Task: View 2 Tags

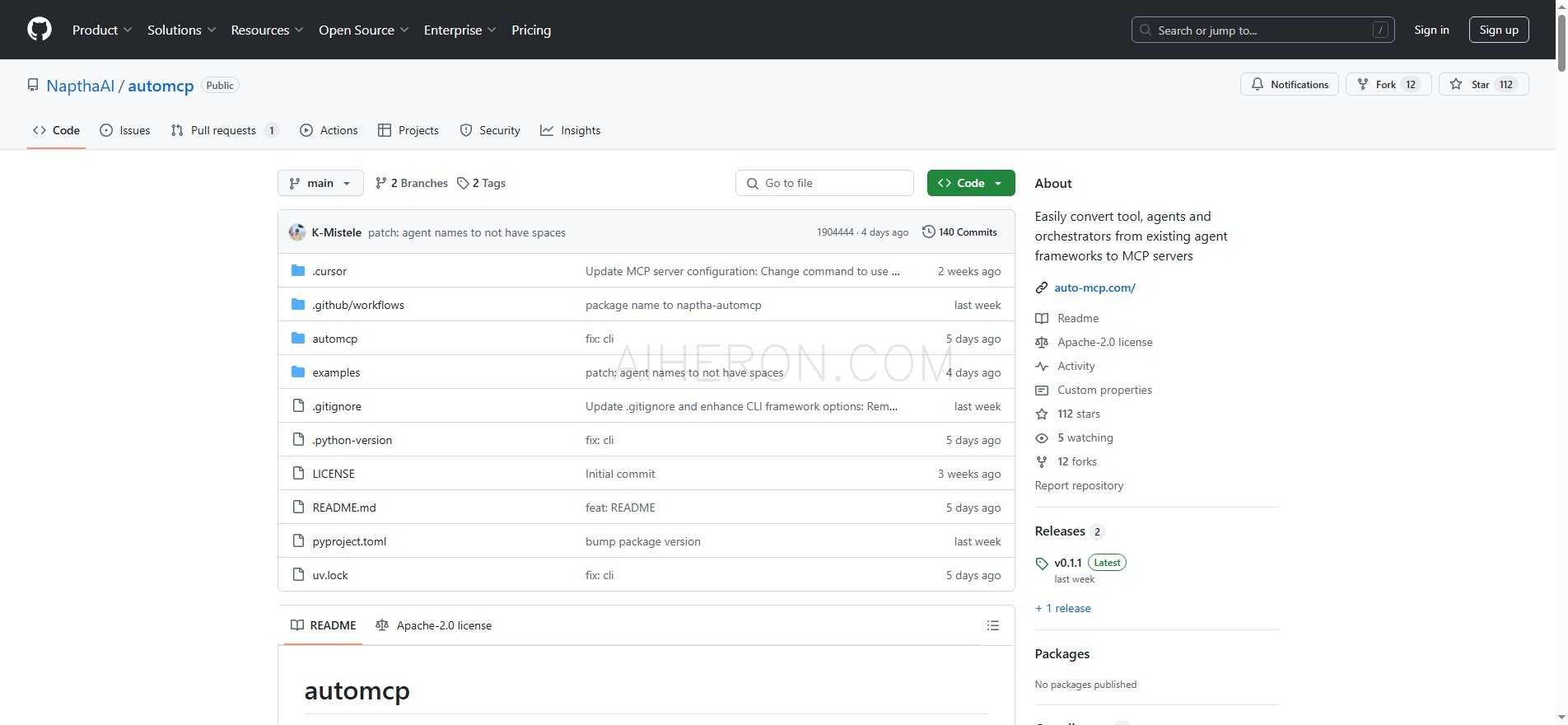Action: [482, 183]
